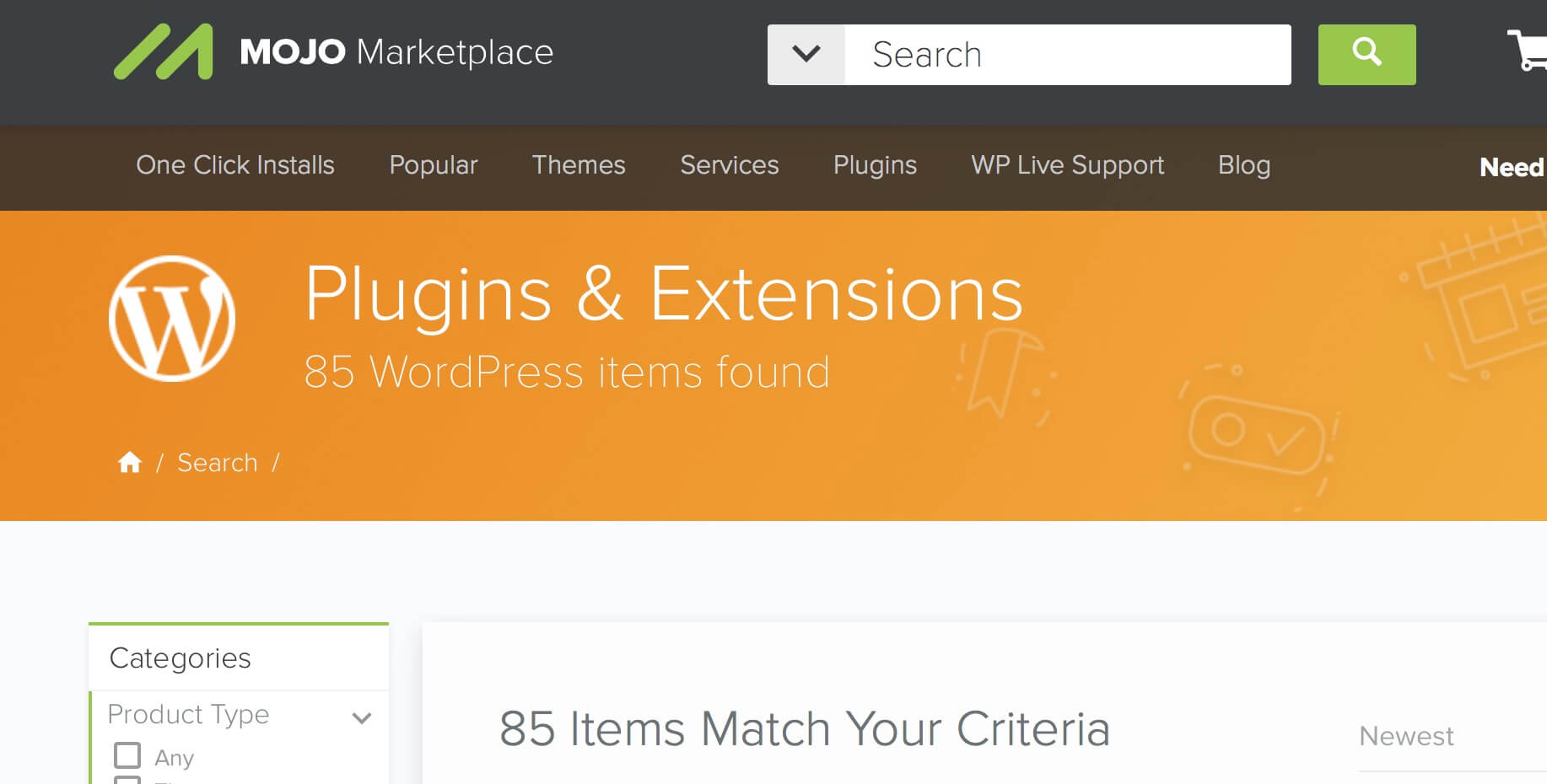The height and width of the screenshot is (784, 1547).
Task: Open the Blog link
Action: pyautogui.click(x=1244, y=165)
